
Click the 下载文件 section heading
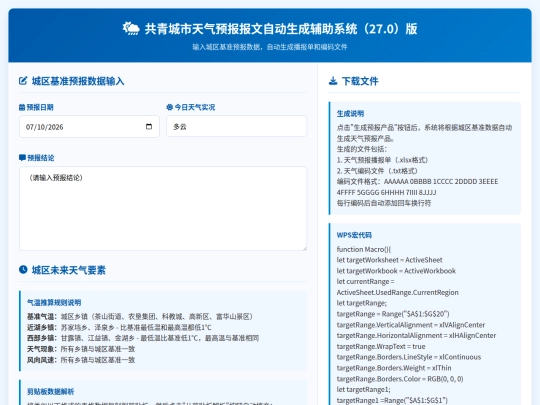point(360,81)
